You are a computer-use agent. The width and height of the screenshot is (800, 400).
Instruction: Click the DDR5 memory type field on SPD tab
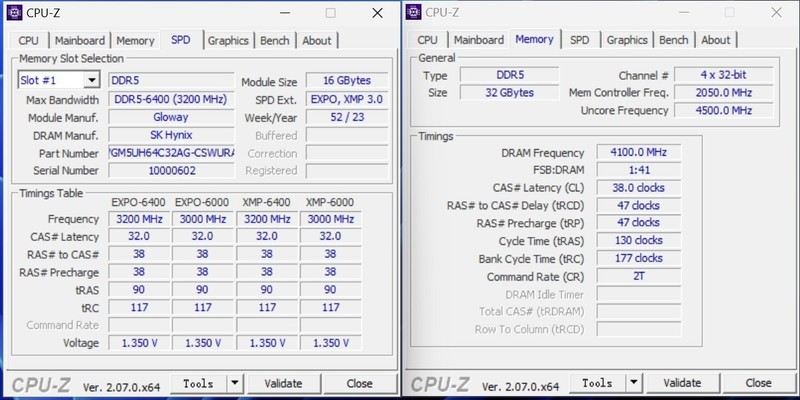[x=171, y=81]
